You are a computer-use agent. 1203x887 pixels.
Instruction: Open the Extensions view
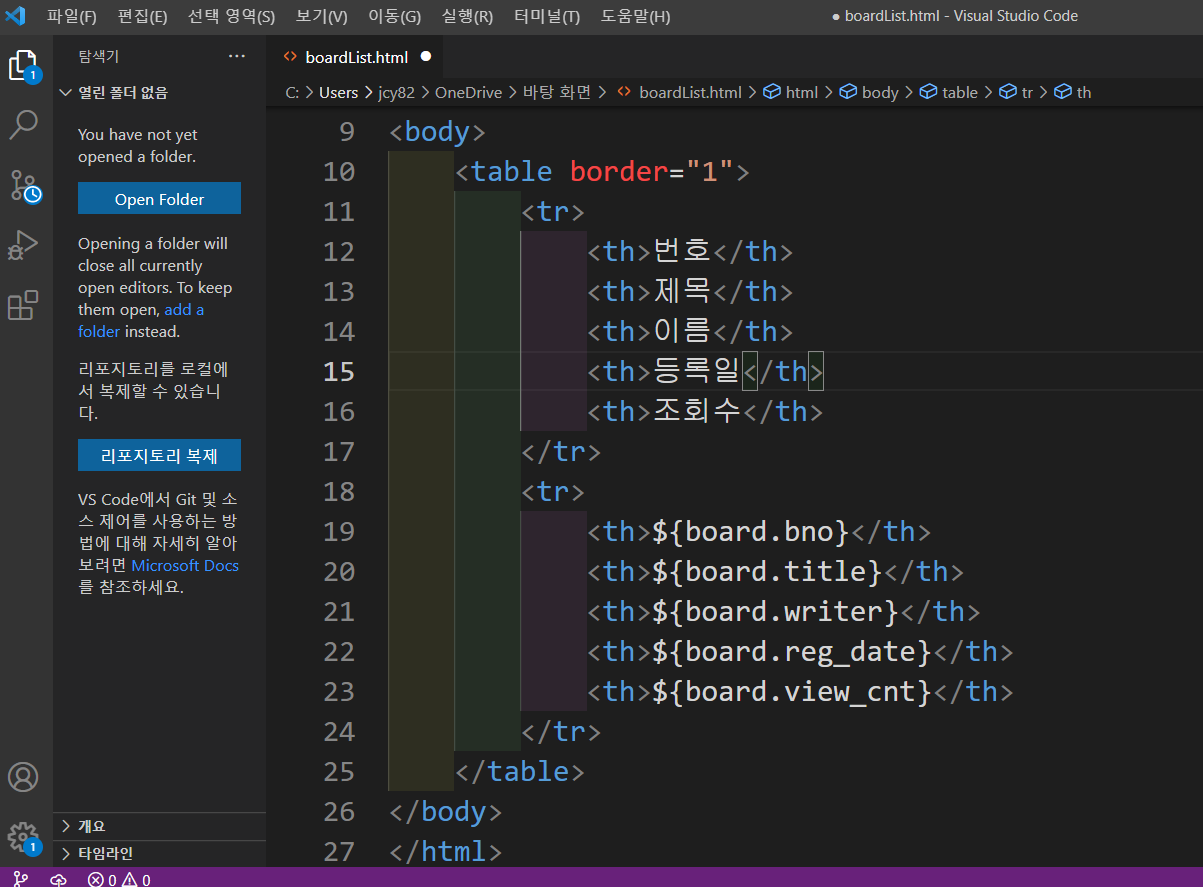coord(23,305)
